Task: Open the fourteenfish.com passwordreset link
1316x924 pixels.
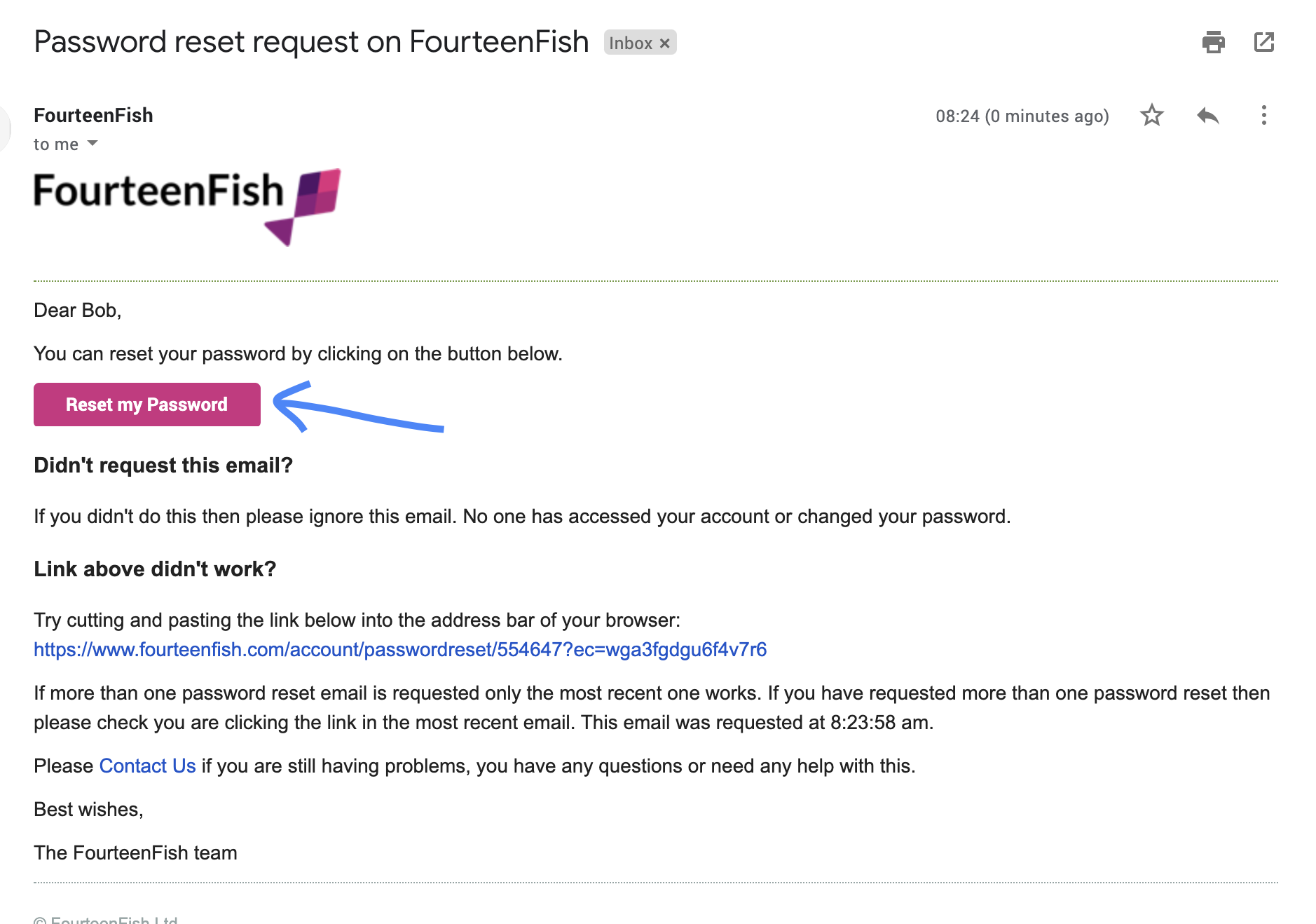Action: 400,649
